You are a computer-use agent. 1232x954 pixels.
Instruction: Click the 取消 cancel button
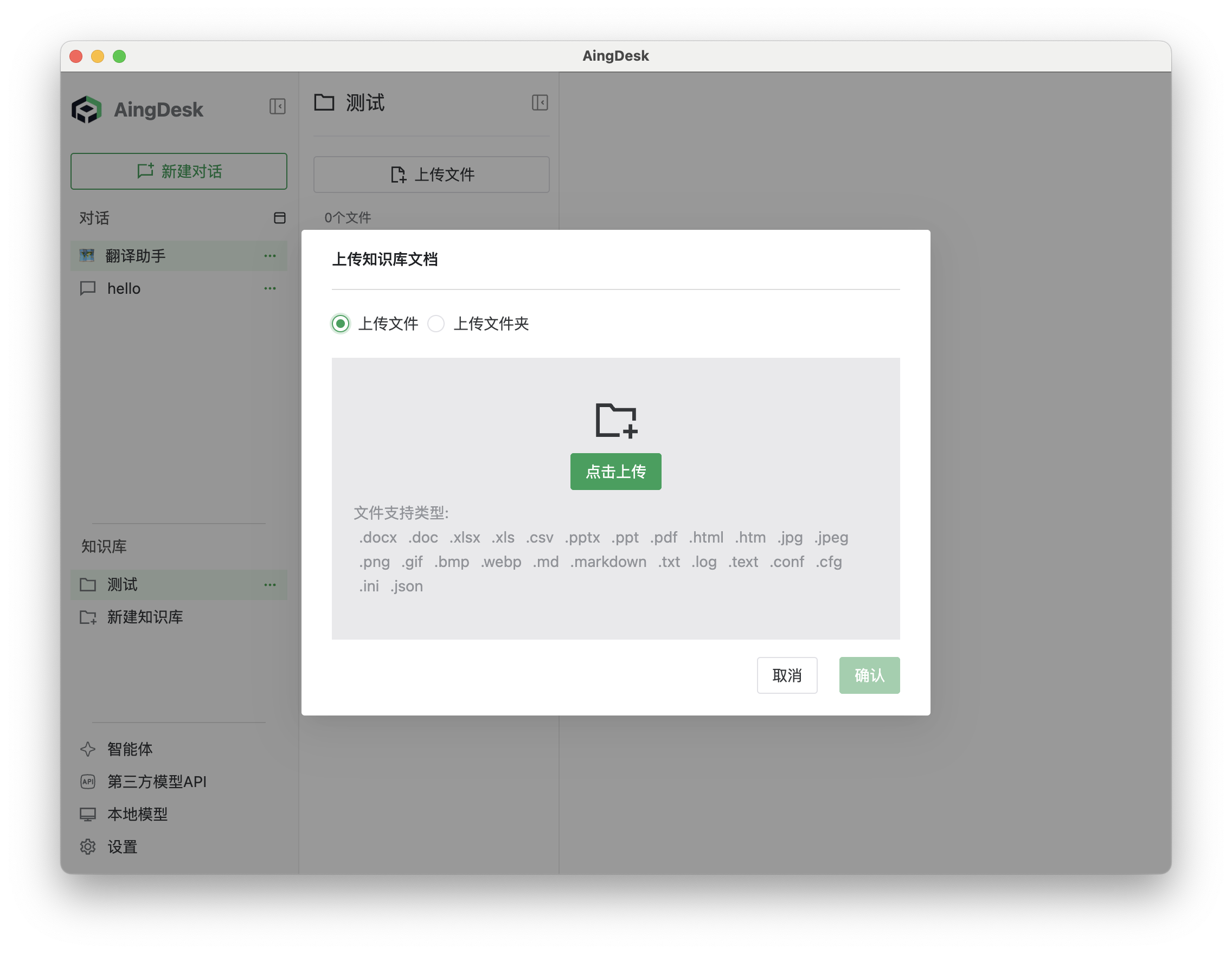(786, 675)
